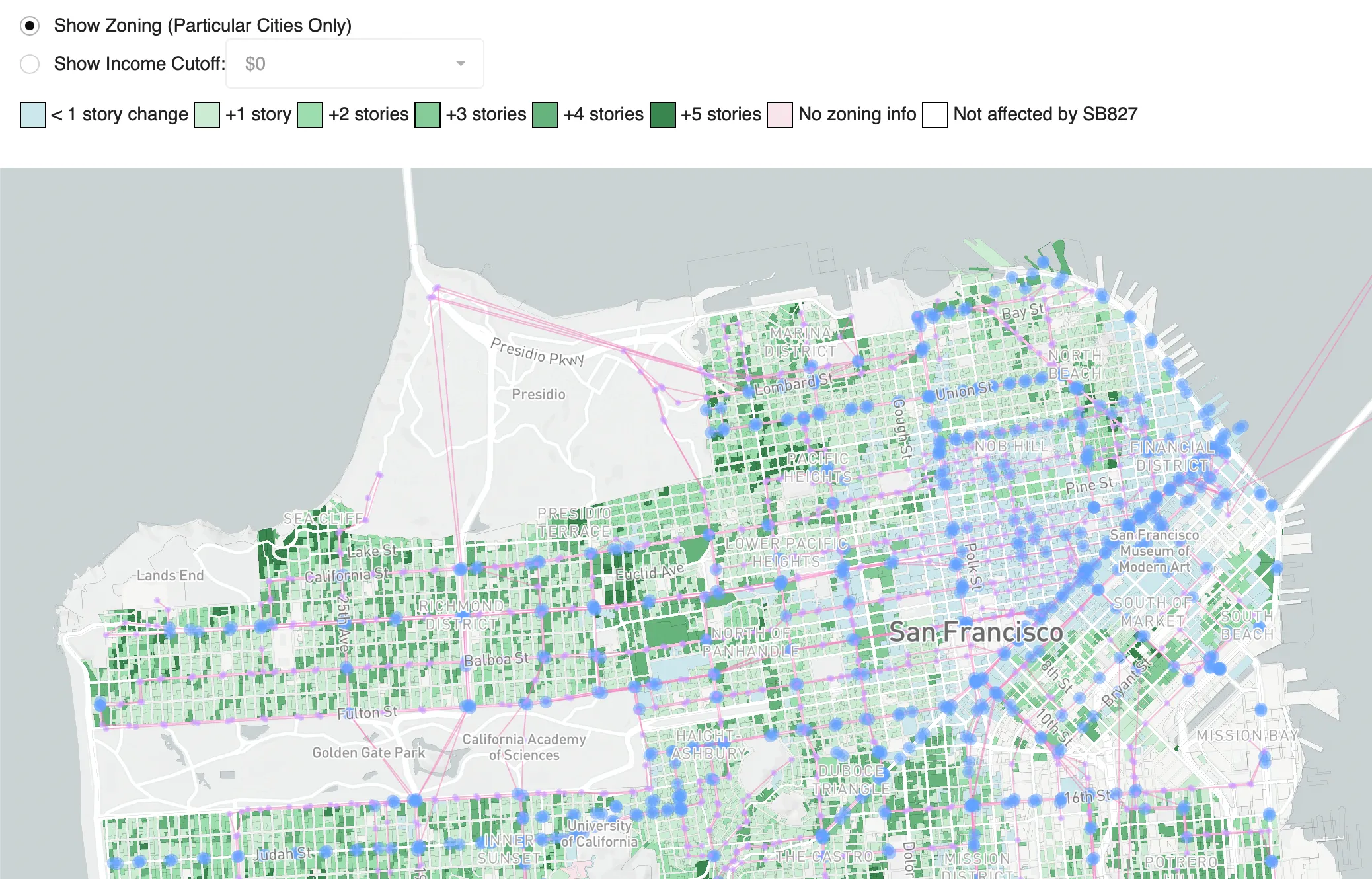Click the '< 1 story change' legend swatch

coord(33,114)
